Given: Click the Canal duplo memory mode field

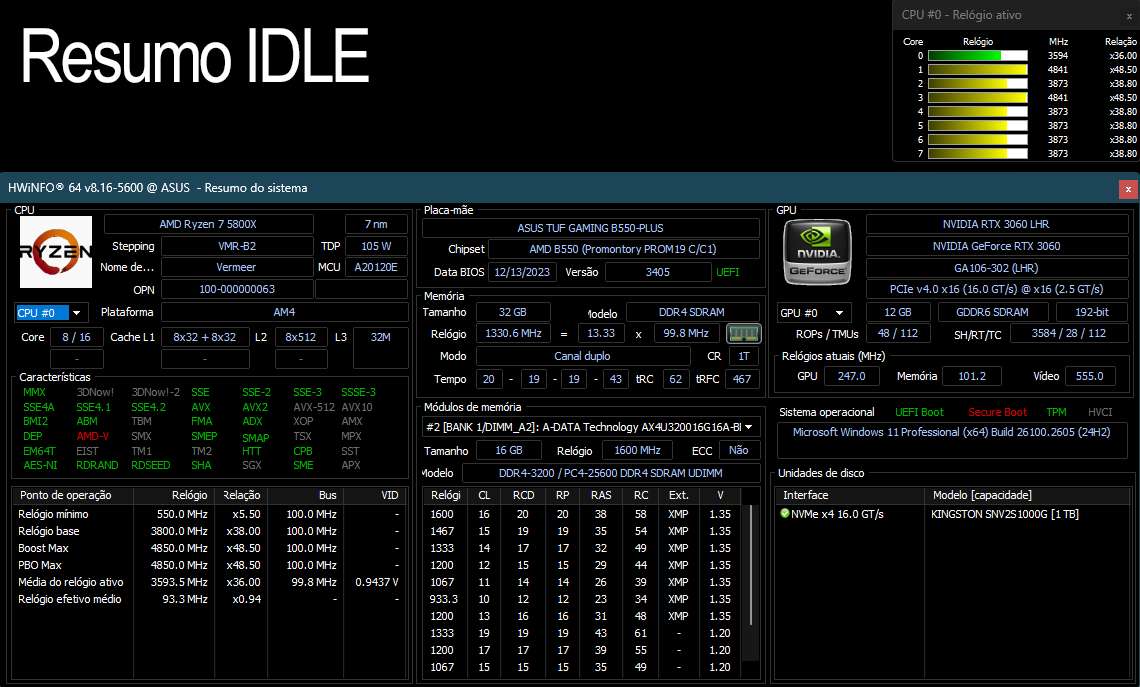Looking at the screenshot, I should tap(582, 356).
